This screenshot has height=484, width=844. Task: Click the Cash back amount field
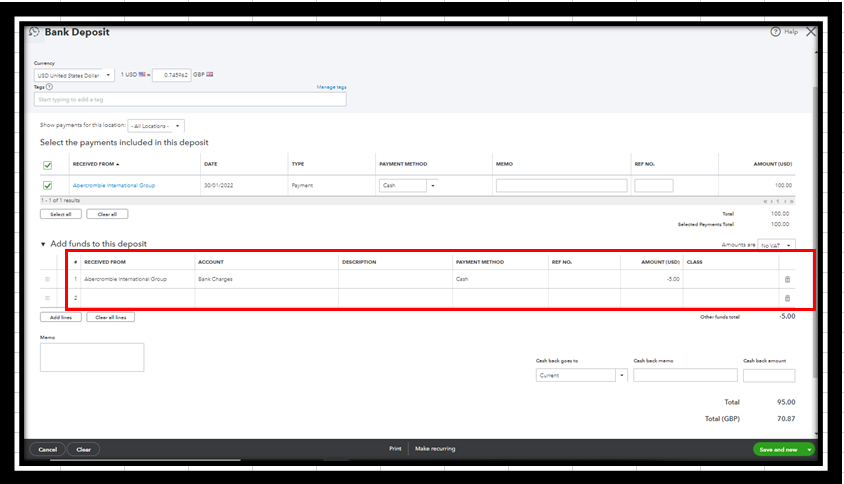[x=769, y=375]
